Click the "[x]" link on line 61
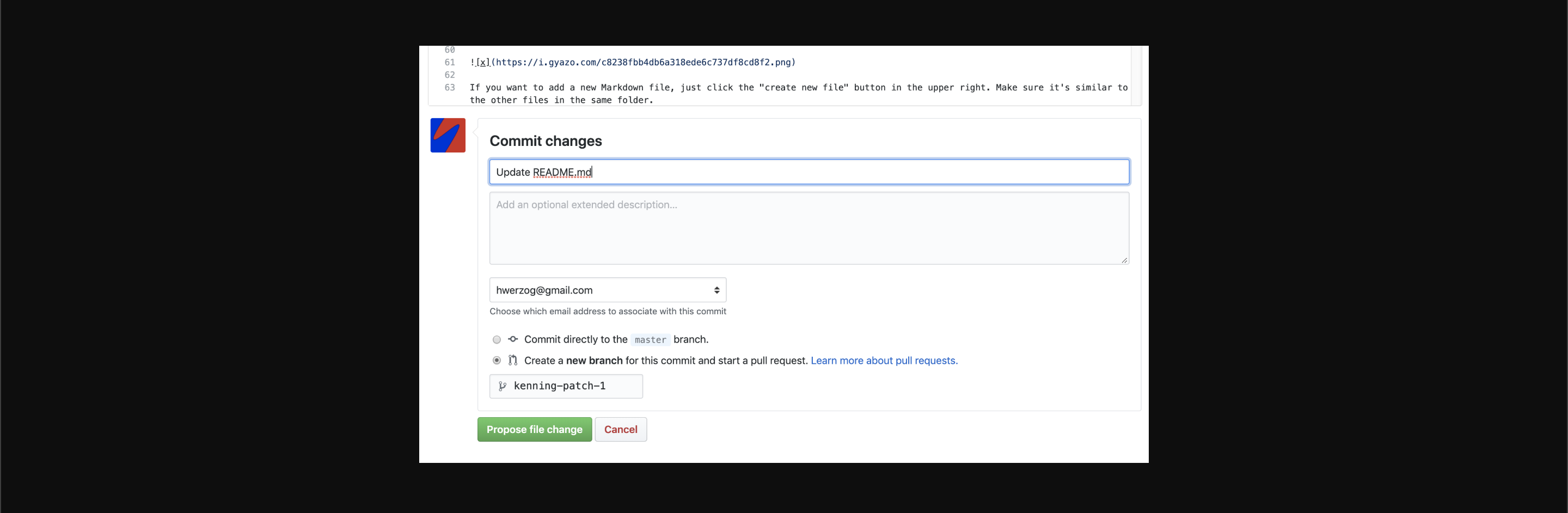The image size is (1568, 513). pyautogui.click(x=483, y=62)
